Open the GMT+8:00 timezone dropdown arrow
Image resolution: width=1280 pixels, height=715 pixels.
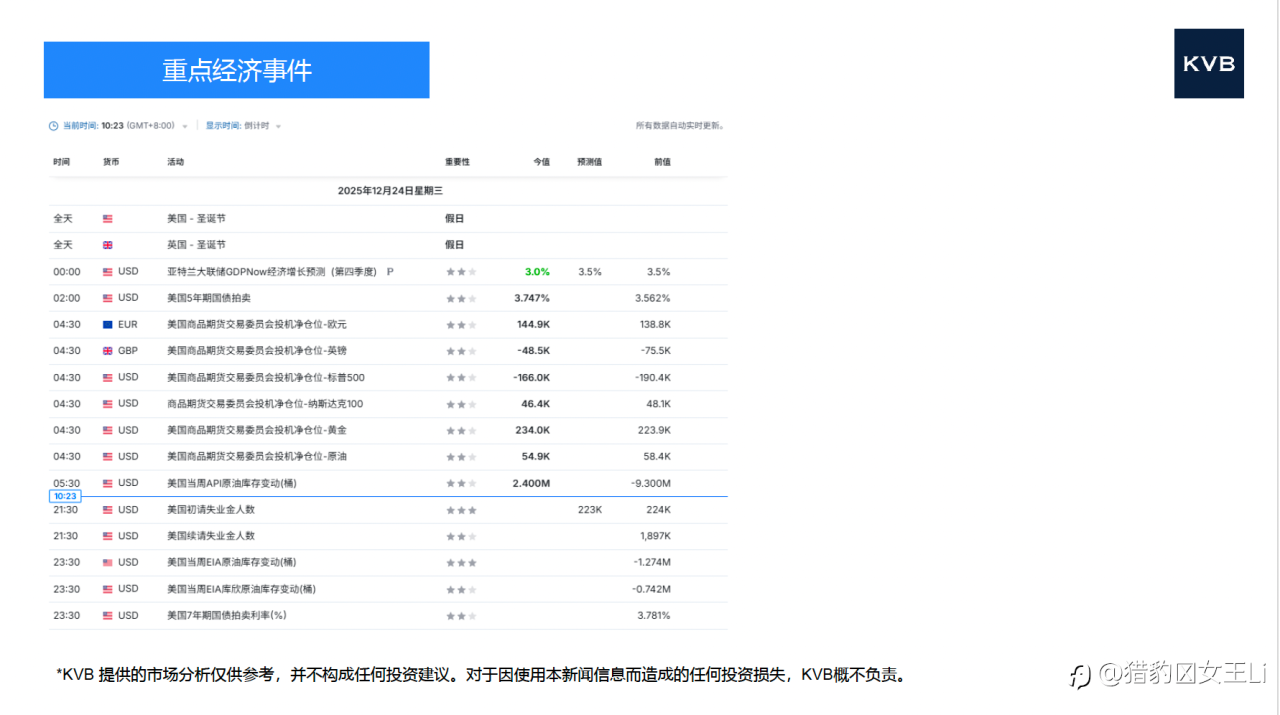[x=185, y=127]
